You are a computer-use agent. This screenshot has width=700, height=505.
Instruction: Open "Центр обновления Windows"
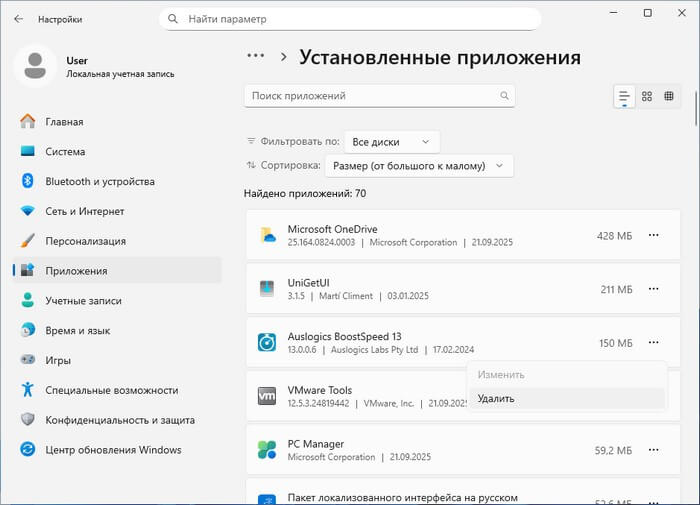coord(113,450)
